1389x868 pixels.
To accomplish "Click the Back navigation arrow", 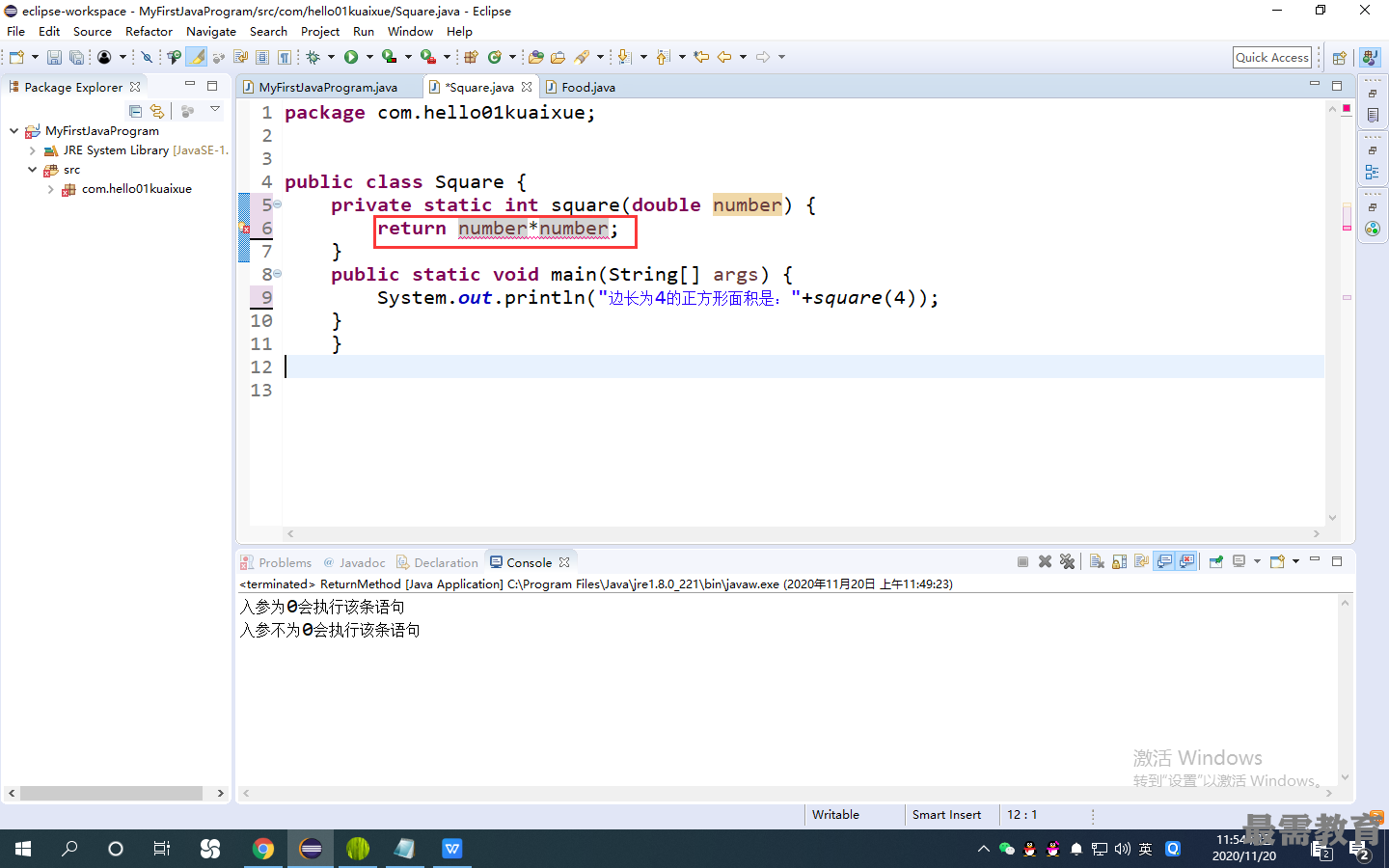I will click(724, 57).
